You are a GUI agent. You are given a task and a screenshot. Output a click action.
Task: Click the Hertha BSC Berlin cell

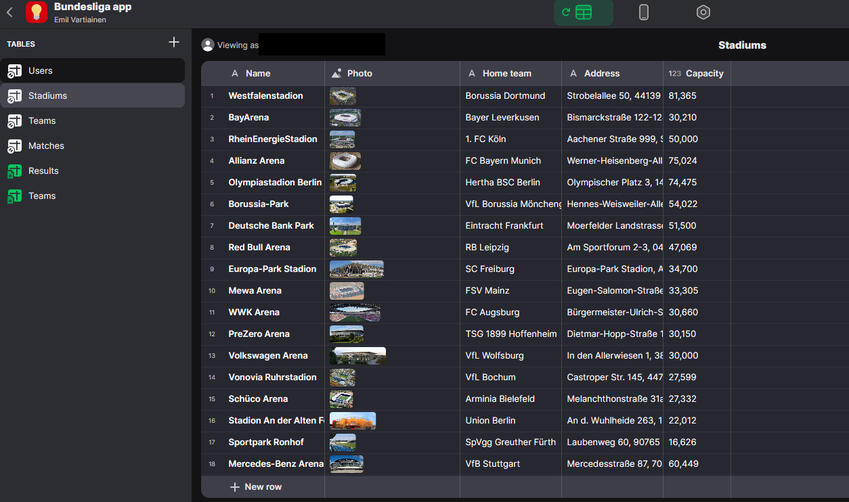pos(511,182)
